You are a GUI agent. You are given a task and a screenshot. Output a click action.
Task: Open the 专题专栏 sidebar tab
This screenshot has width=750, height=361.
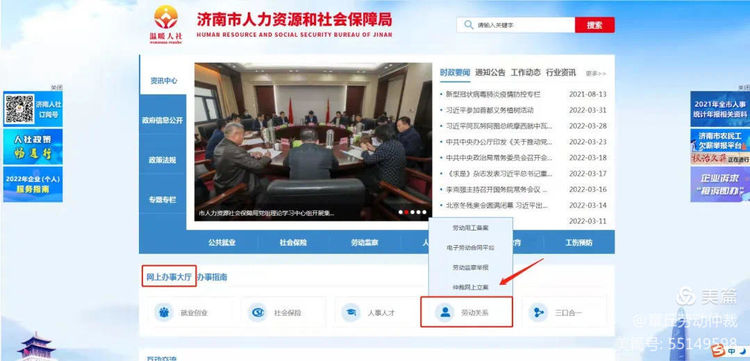point(163,199)
